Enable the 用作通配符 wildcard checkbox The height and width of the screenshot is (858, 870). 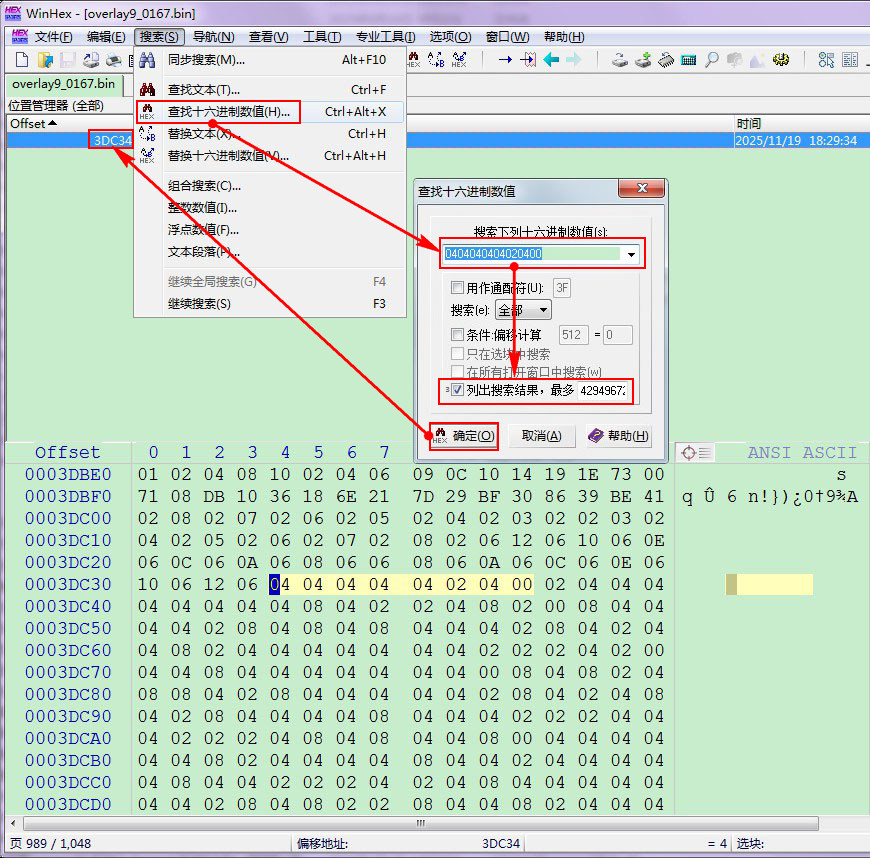click(x=457, y=288)
